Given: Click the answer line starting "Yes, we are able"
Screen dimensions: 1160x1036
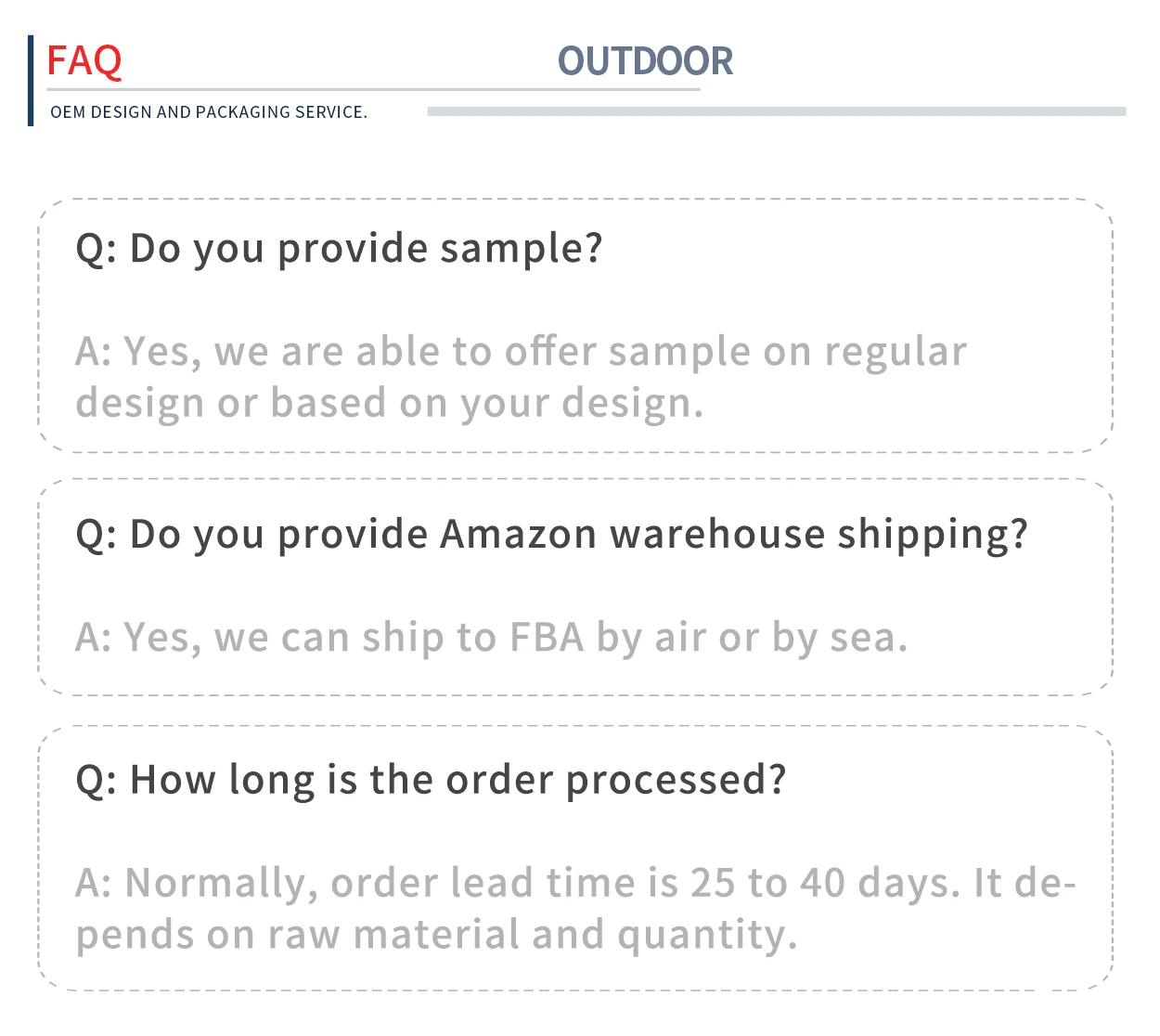Looking at the screenshot, I should pos(520,353).
